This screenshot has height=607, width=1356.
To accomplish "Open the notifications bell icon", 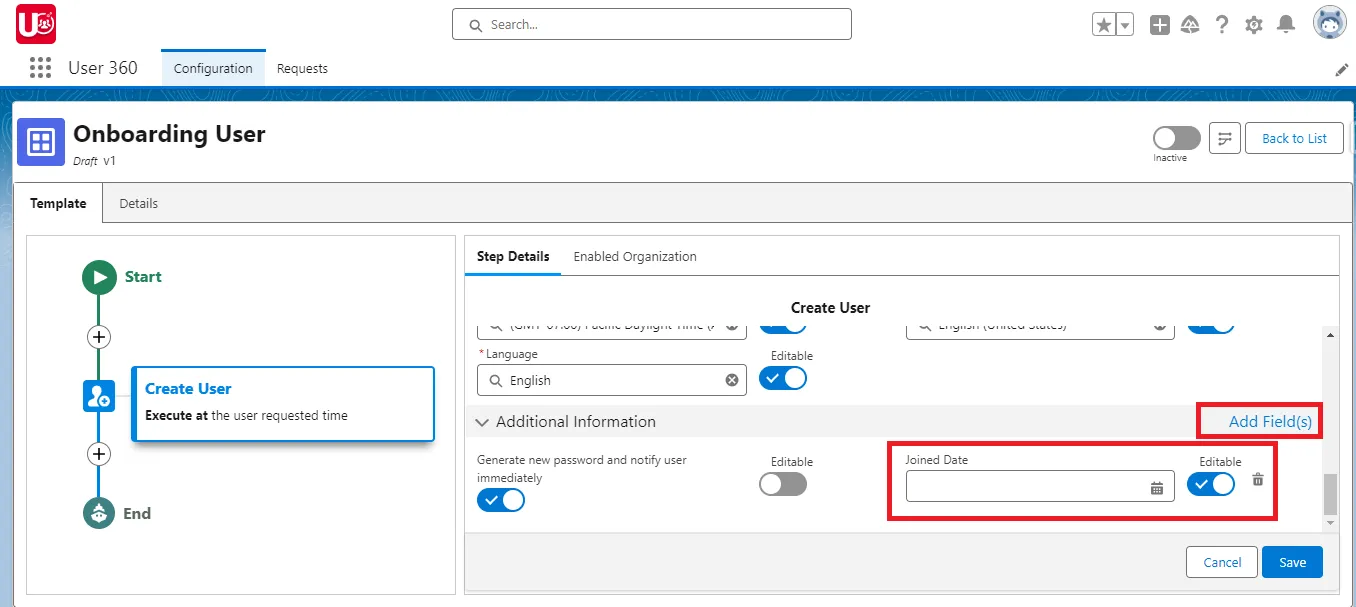I will (x=1285, y=23).
